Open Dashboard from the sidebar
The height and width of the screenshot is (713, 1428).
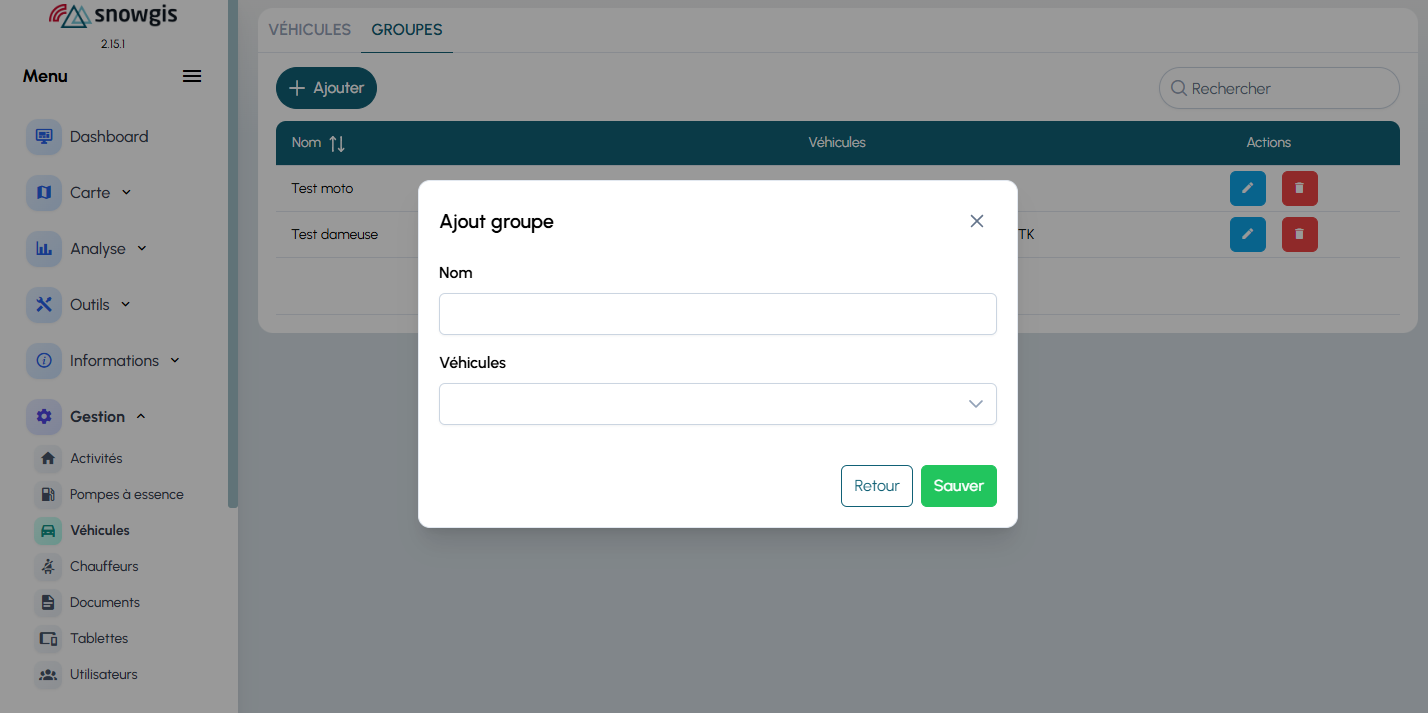click(x=108, y=137)
